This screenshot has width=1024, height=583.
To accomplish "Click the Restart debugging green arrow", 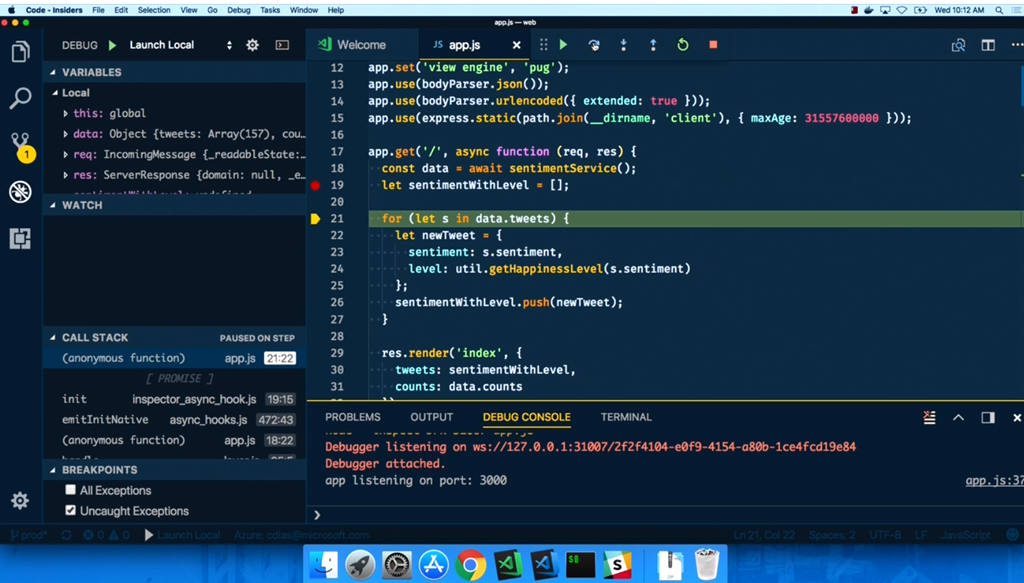I will (683, 45).
